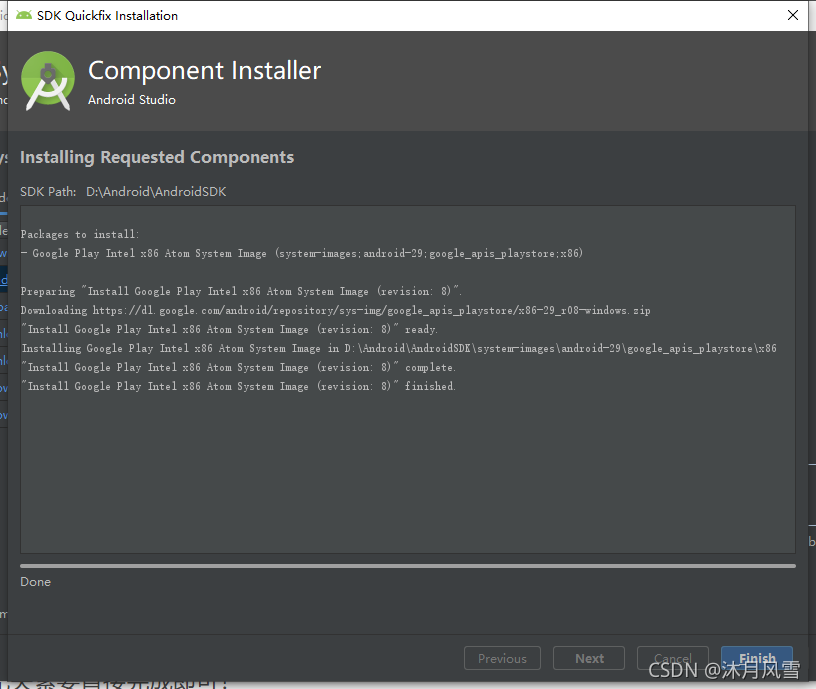Click the Android Studio logo icon
This screenshot has height=689, width=816.
click(x=47, y=81)
